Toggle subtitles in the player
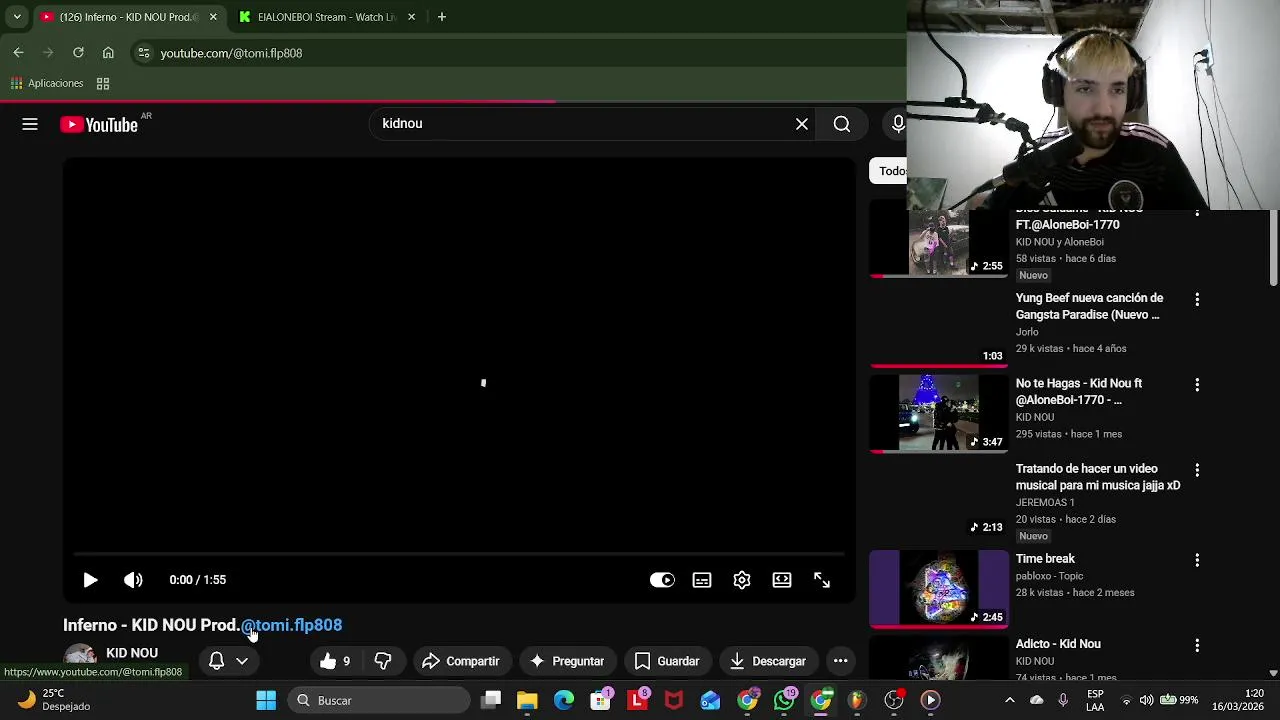1280x720 pixels. click(702, 580)
